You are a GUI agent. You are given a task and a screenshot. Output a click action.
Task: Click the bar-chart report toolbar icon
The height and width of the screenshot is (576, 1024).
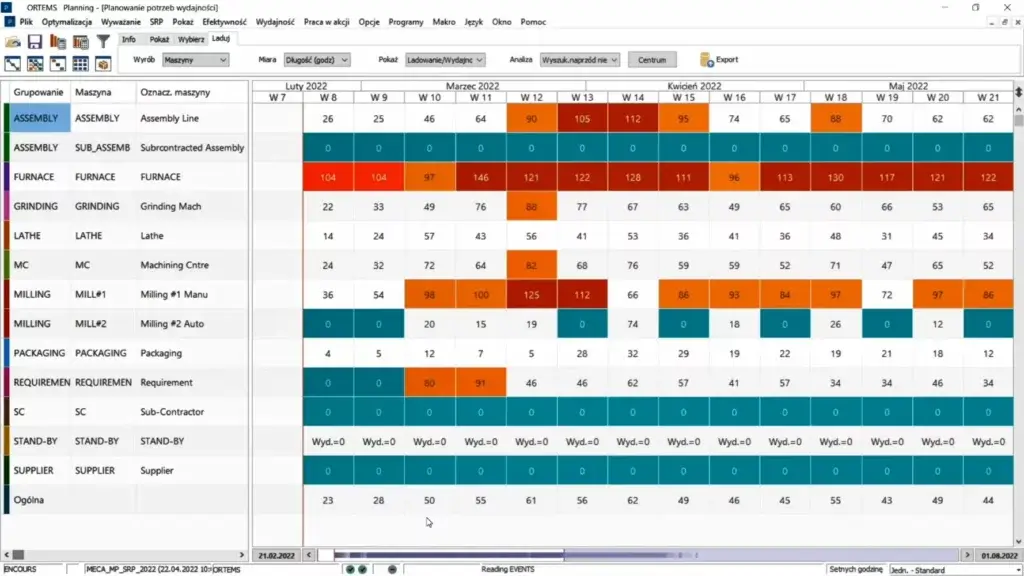pyautogui.click(x=58, y=42)
